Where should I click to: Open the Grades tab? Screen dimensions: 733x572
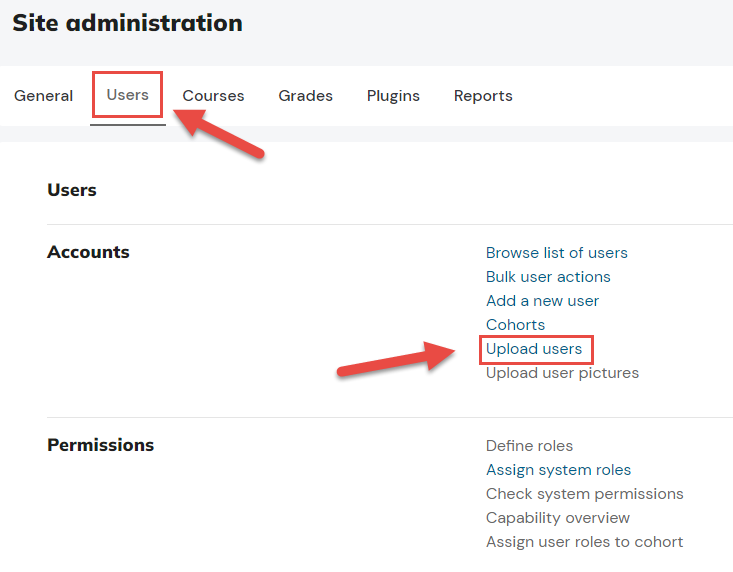pos(305,96)
